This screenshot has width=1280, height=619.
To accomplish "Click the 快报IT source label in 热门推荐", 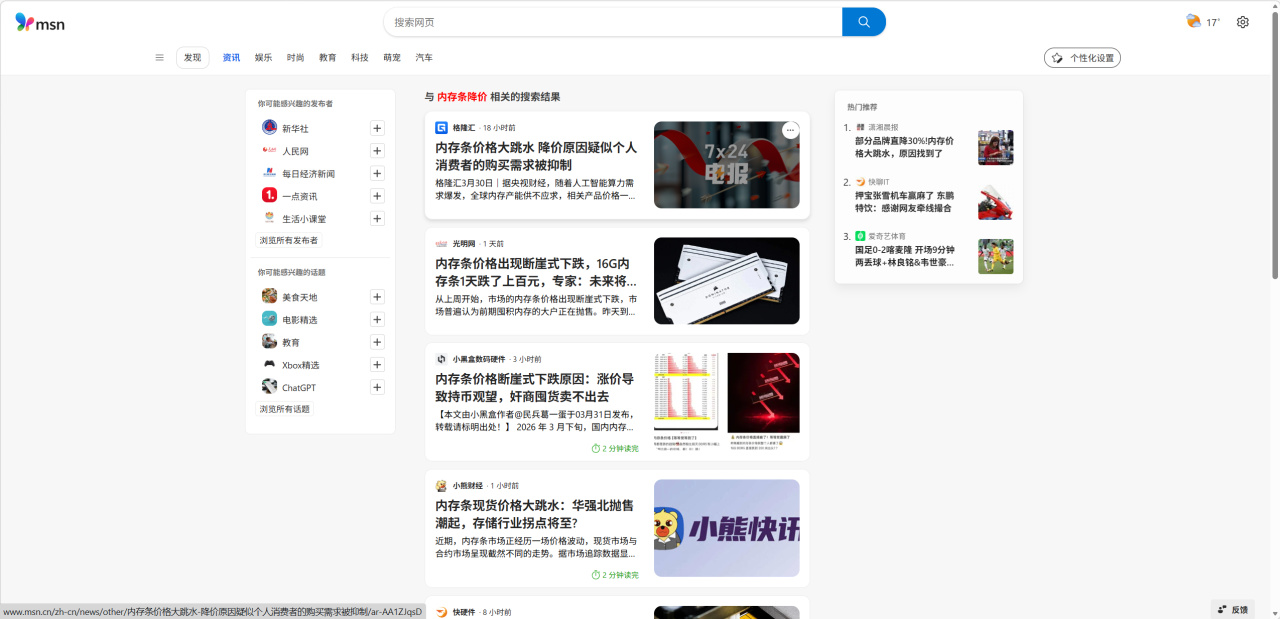I will (x=877, y=182).
